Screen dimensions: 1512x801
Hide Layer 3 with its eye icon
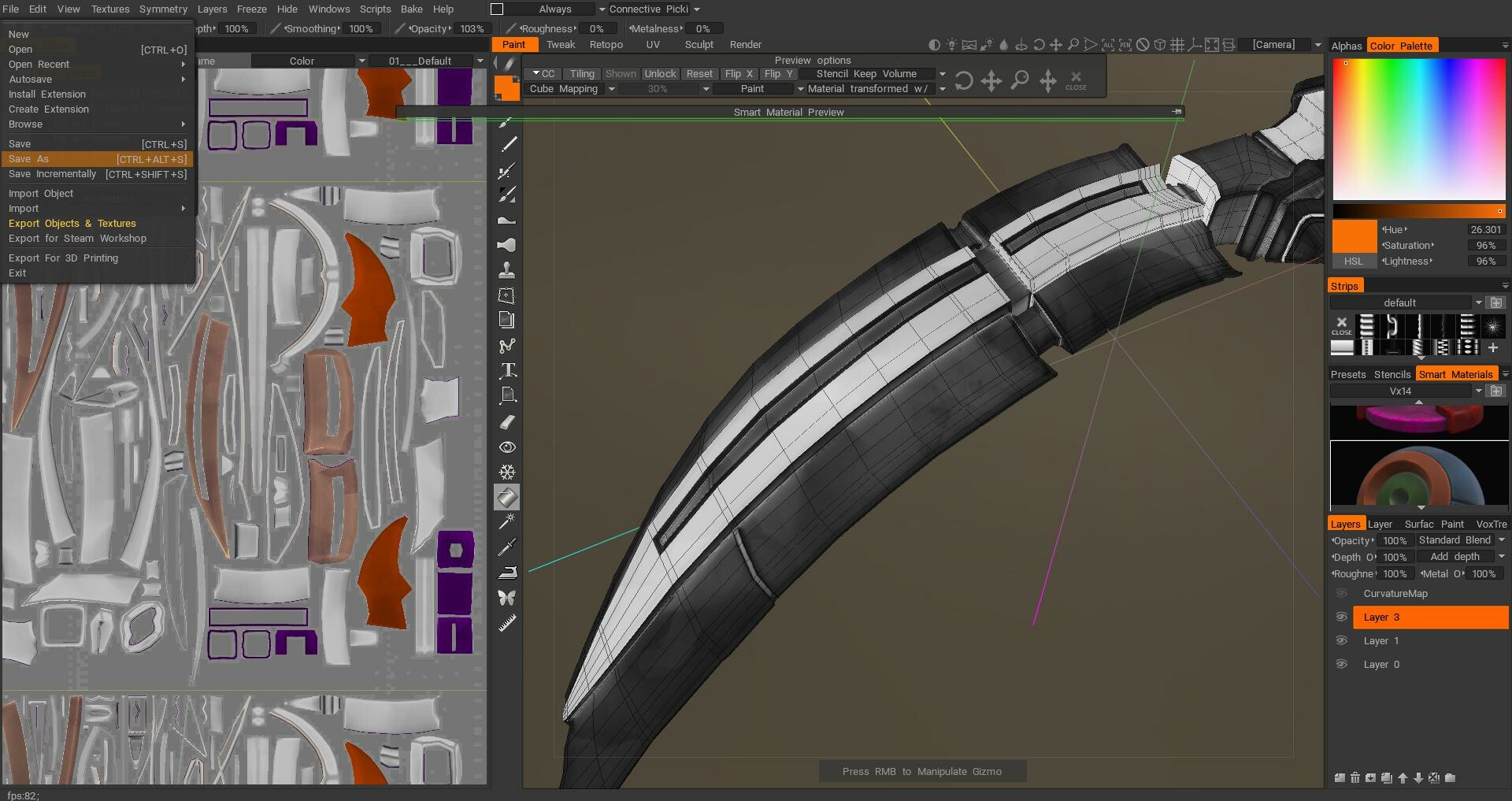(x=1340, y=617)
